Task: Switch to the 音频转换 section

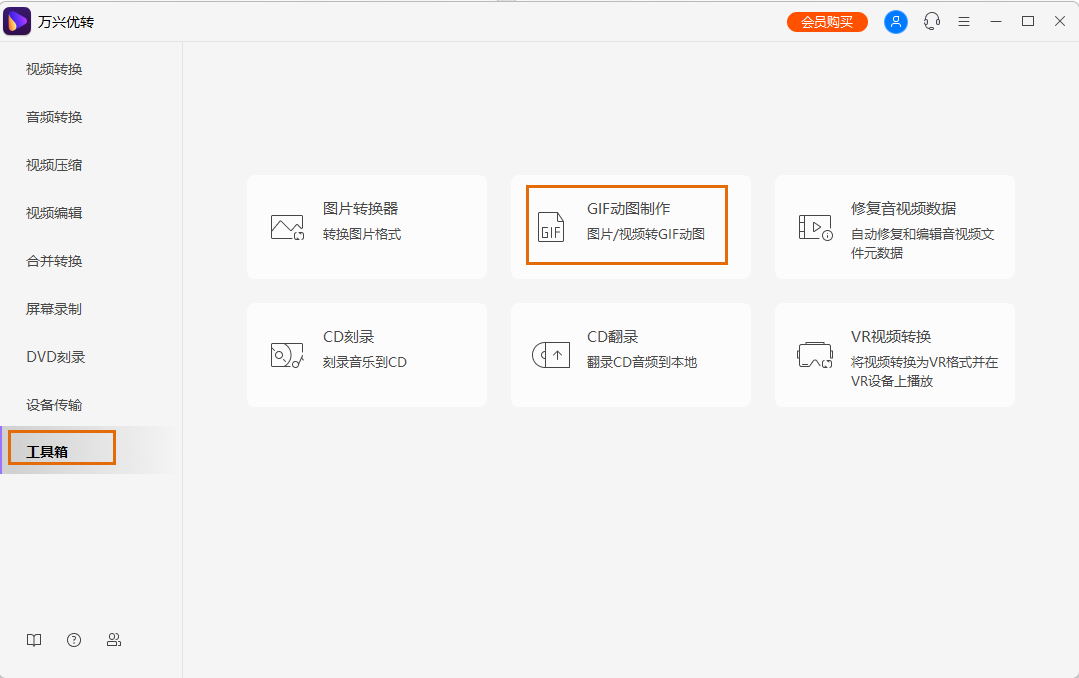Action: 55,116
